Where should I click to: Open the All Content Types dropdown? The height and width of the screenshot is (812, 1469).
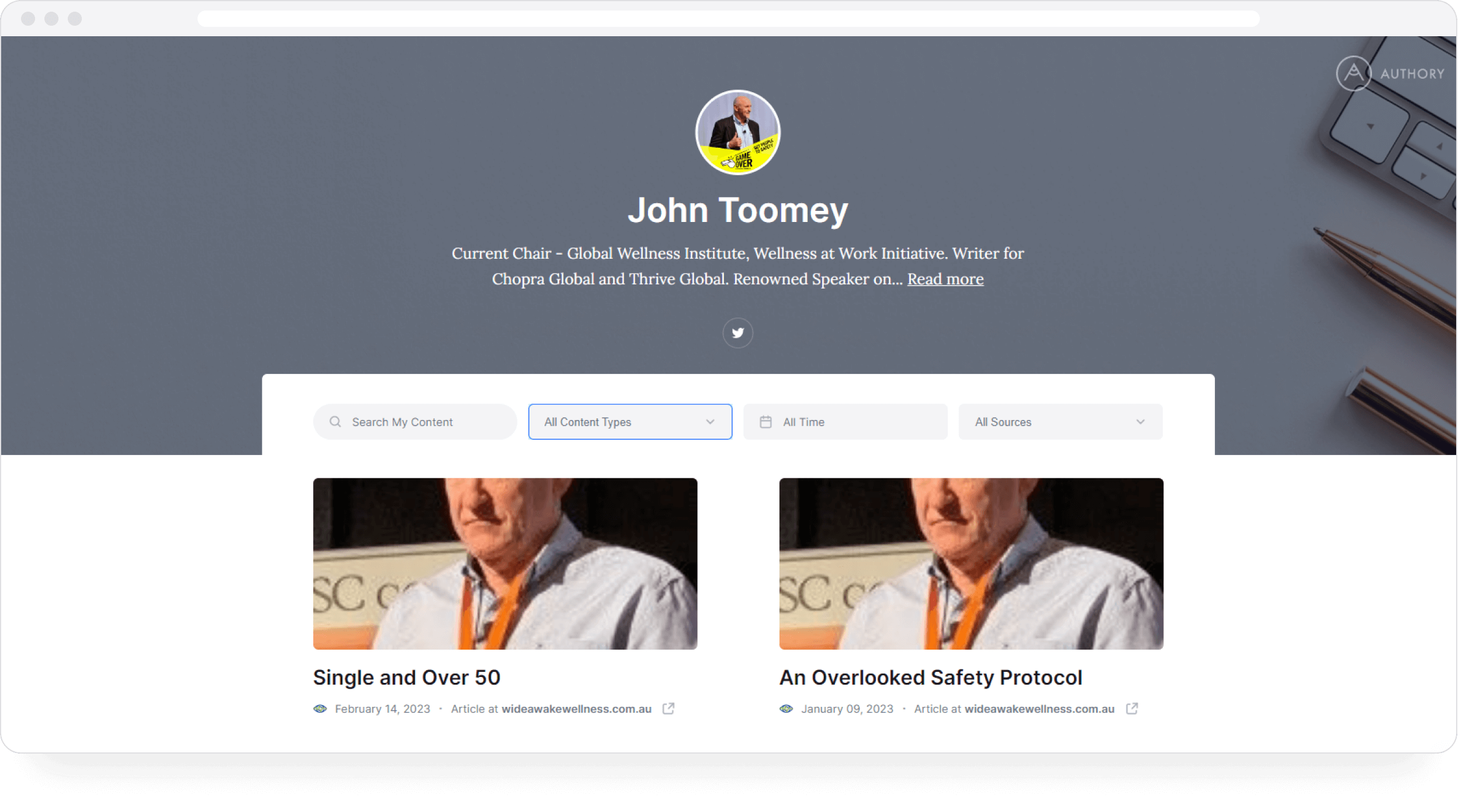[629, 421]
